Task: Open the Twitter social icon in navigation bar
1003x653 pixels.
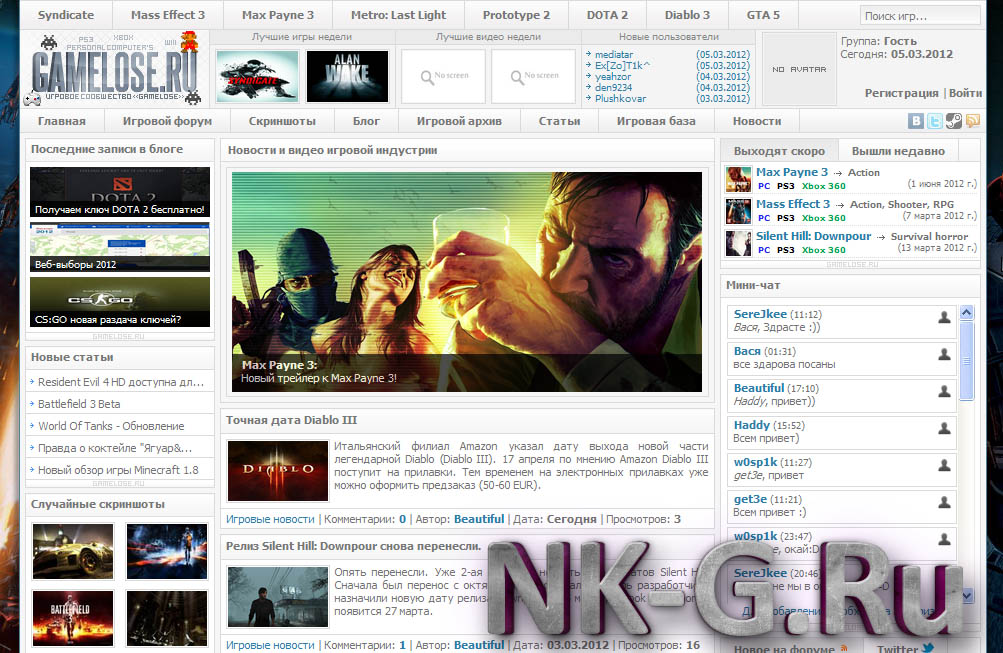Action: [x=935, y=121]
